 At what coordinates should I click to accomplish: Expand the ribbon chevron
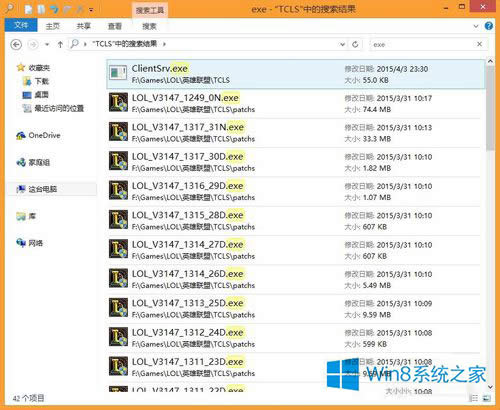coord(476,26)
